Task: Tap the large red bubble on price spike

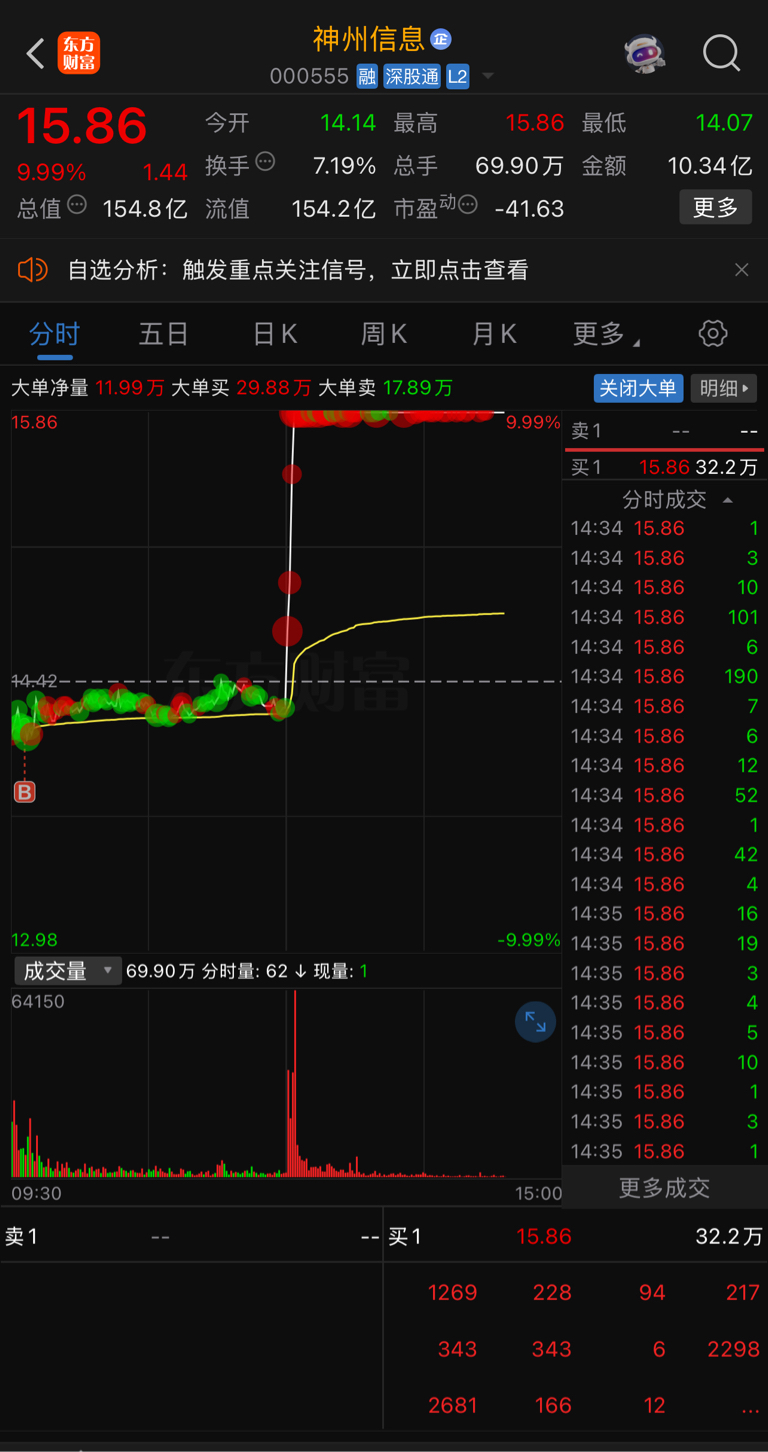Action: [287, 630]
